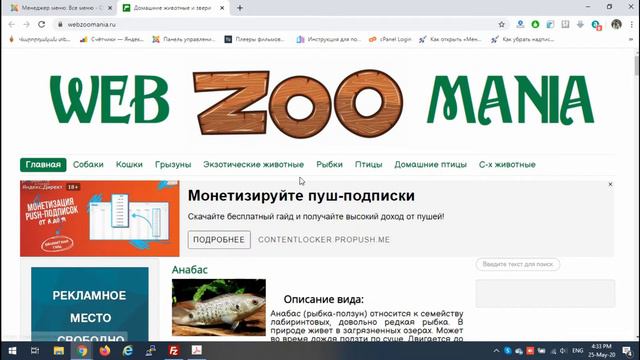Screen dimensions: 640x360
Task: Click the ПОДРОБНЕЕ ad button
Action: tap(219, 240)
